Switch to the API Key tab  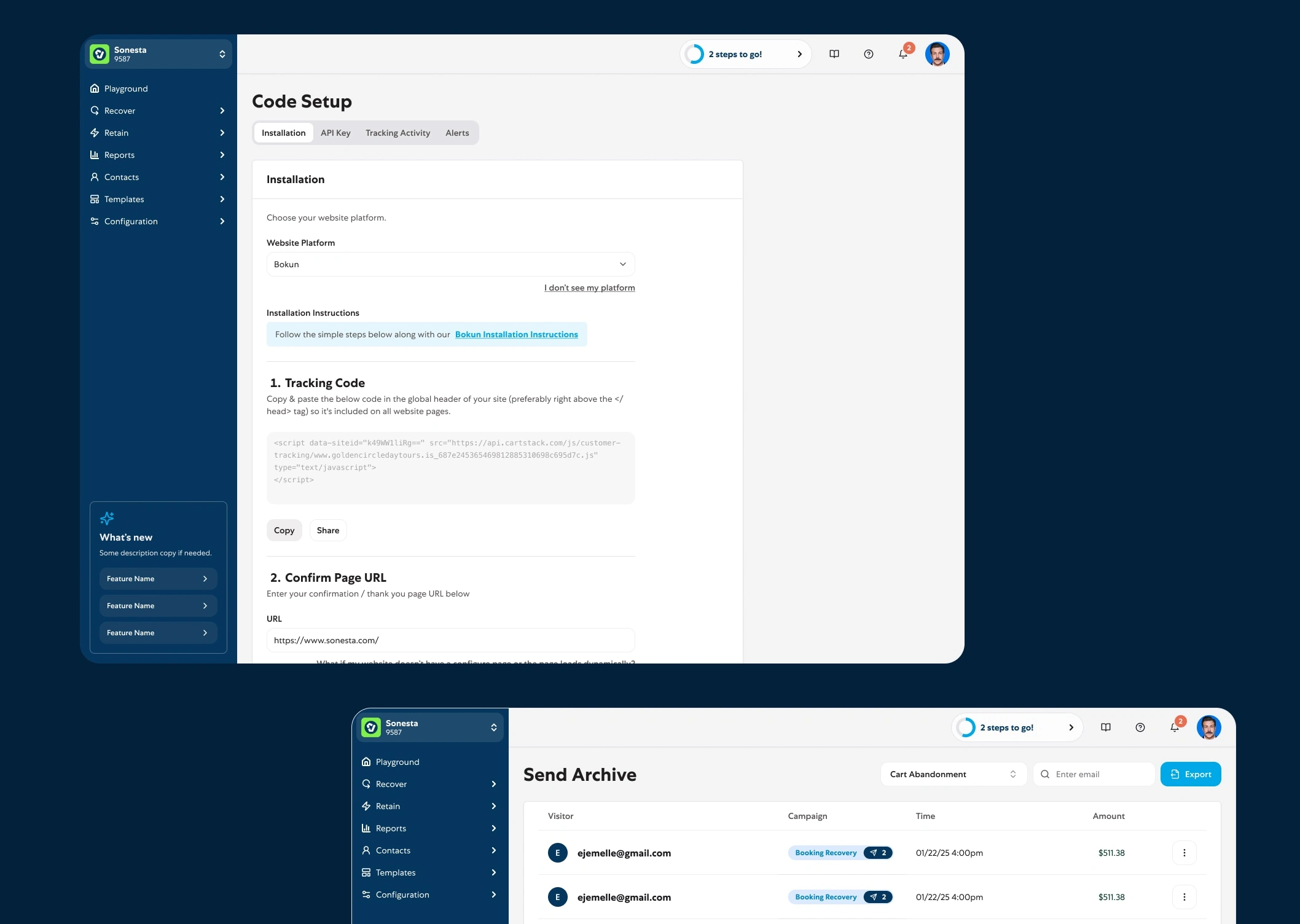click(x=335, y=133)
